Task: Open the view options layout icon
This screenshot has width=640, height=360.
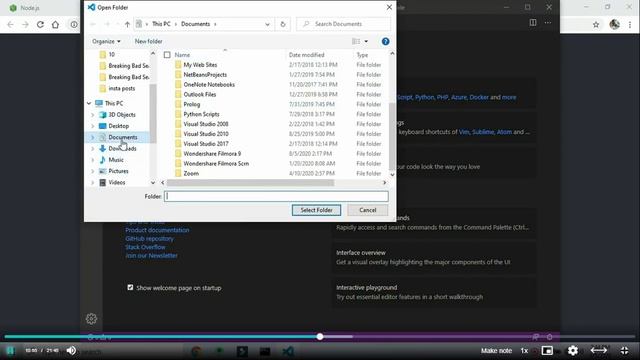Action: [356, 41]
